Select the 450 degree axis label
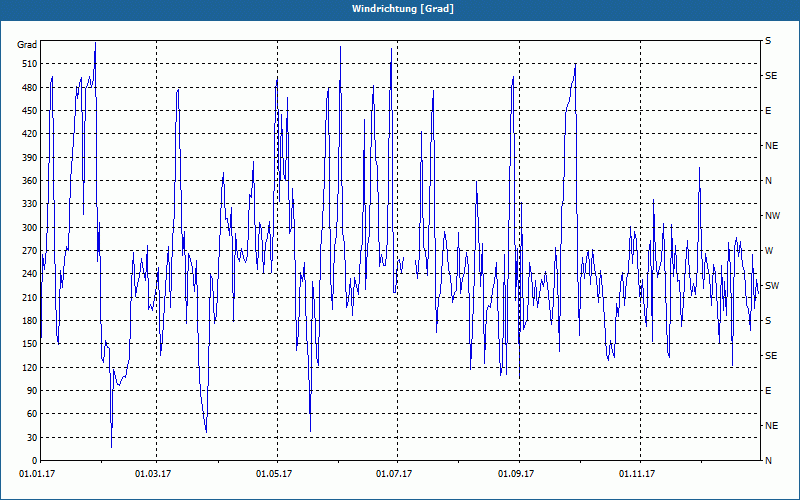The height and width of the screenshot is (500, 800). pos(30,111)
